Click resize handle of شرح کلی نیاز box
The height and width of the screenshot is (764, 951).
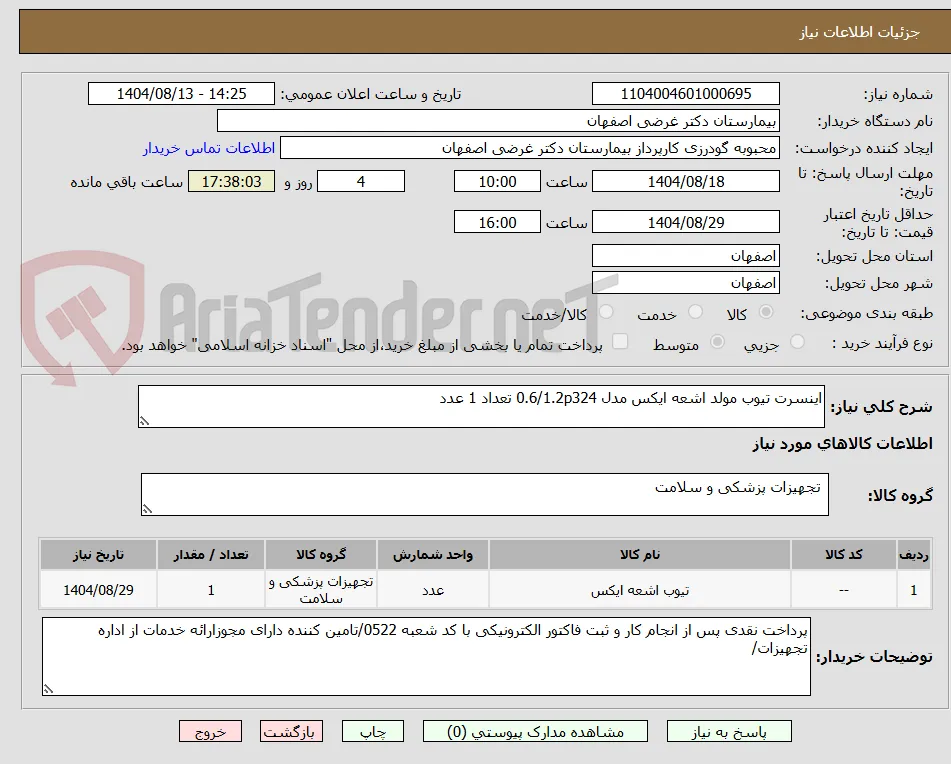click(144, 421)
